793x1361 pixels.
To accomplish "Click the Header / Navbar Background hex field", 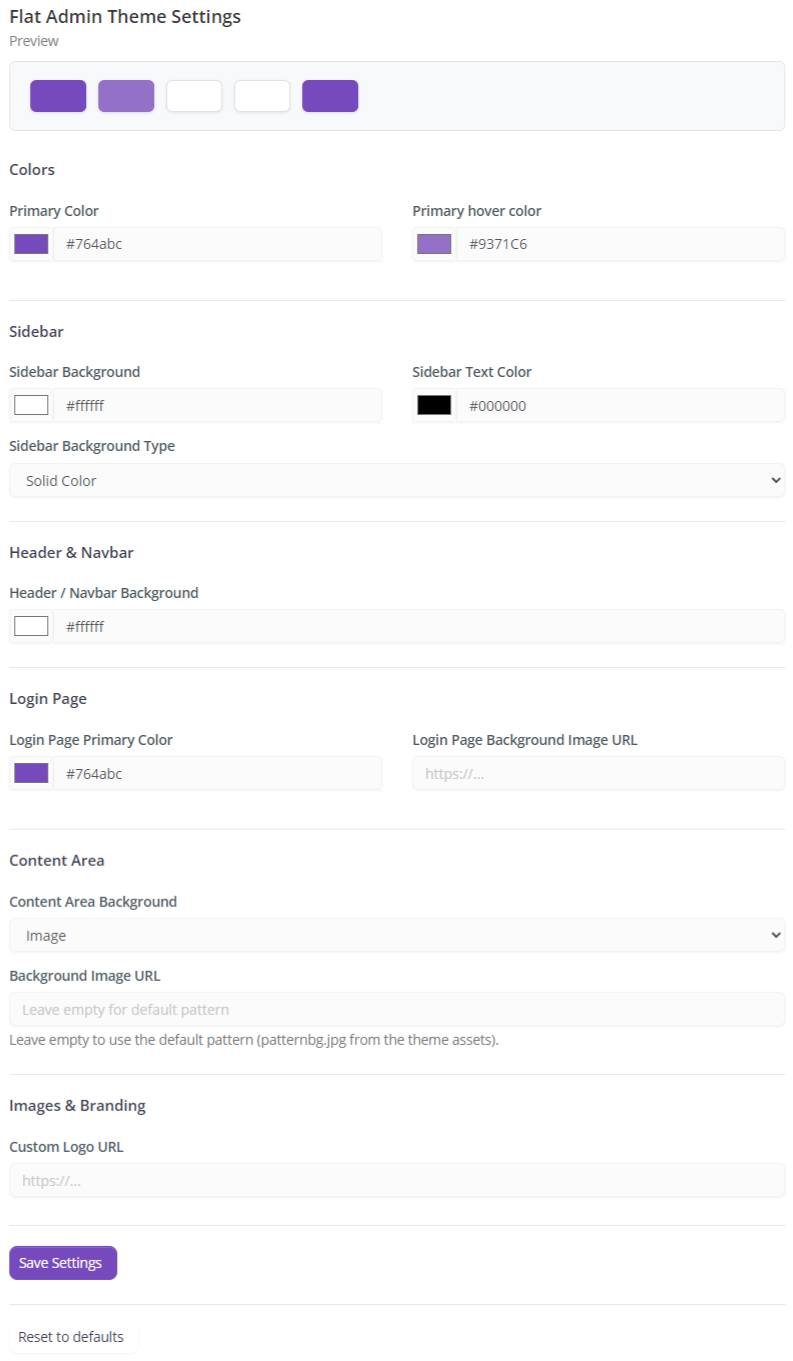I will click(420, 626).
